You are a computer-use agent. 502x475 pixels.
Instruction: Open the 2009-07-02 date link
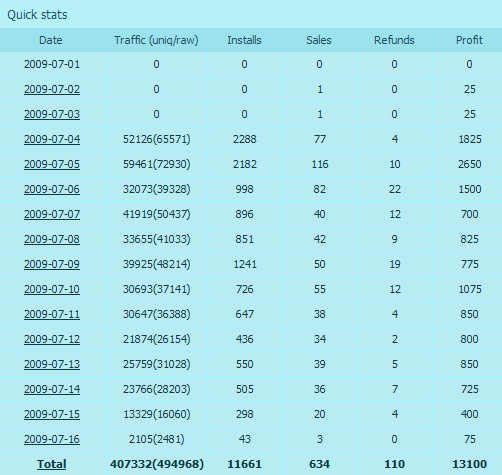tap(52, 89)
